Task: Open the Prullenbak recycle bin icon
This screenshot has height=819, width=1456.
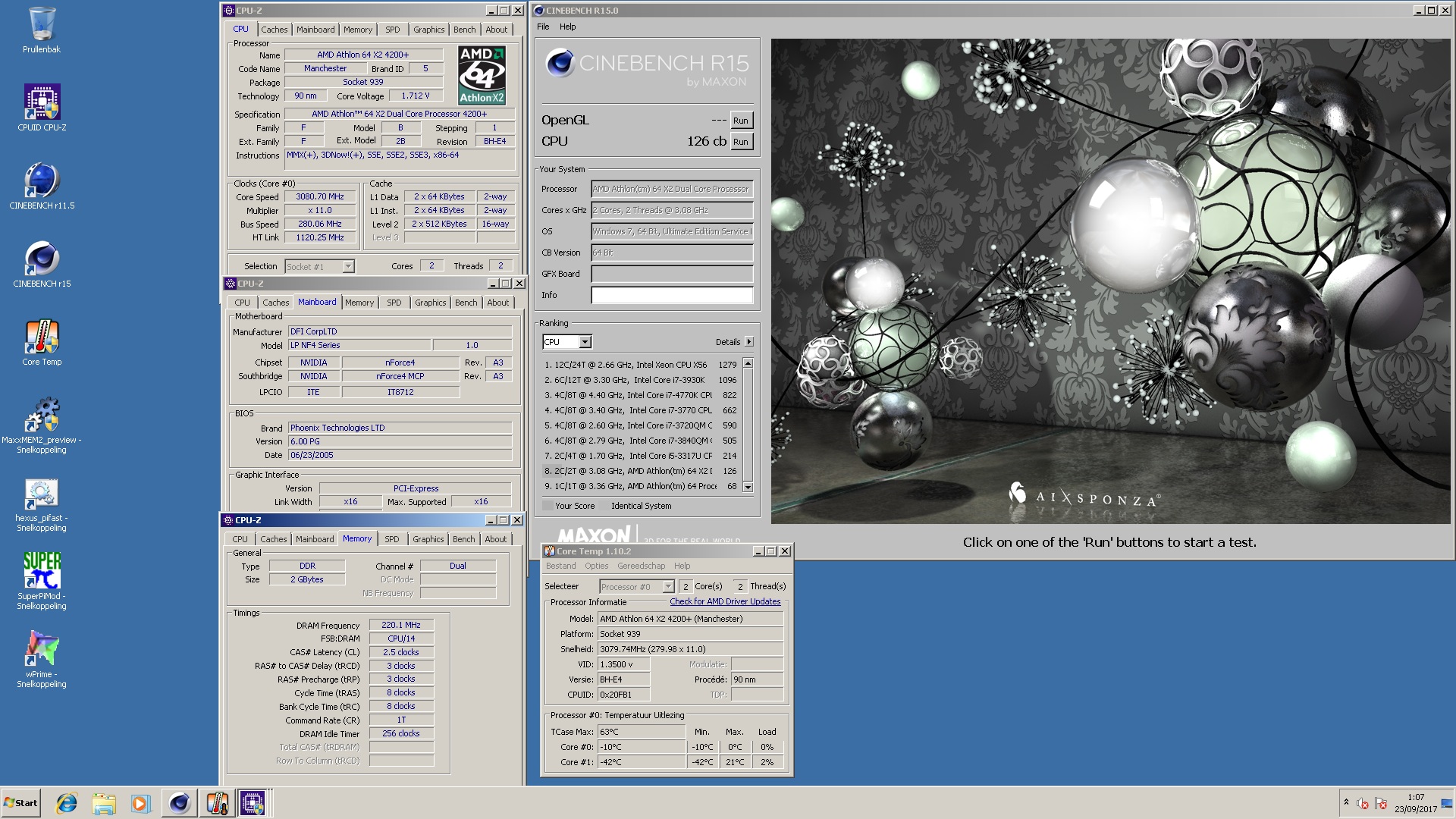Action: 42,30
